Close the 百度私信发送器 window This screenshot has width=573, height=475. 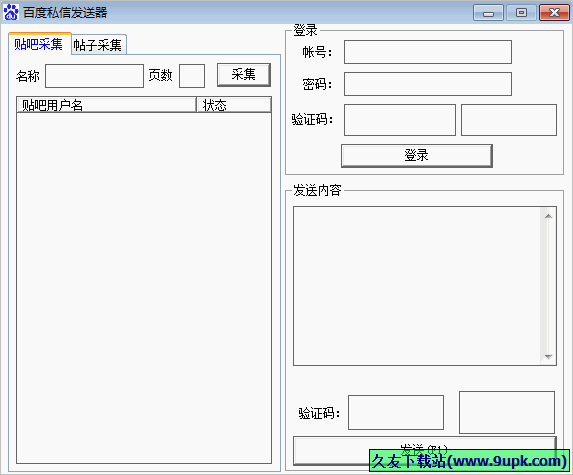pos(554,13)
